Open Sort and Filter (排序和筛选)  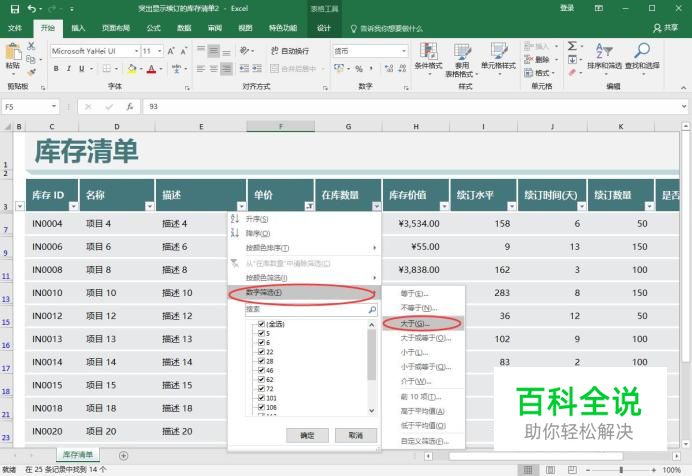point(604,57)
